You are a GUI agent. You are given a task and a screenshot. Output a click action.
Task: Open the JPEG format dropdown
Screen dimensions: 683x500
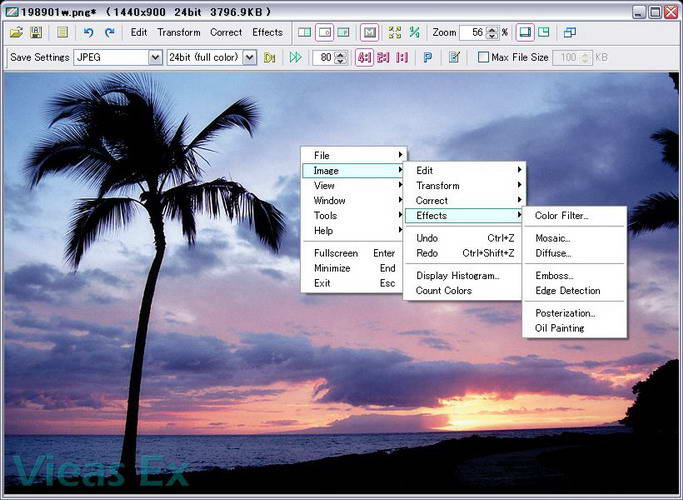coord(154,58)
